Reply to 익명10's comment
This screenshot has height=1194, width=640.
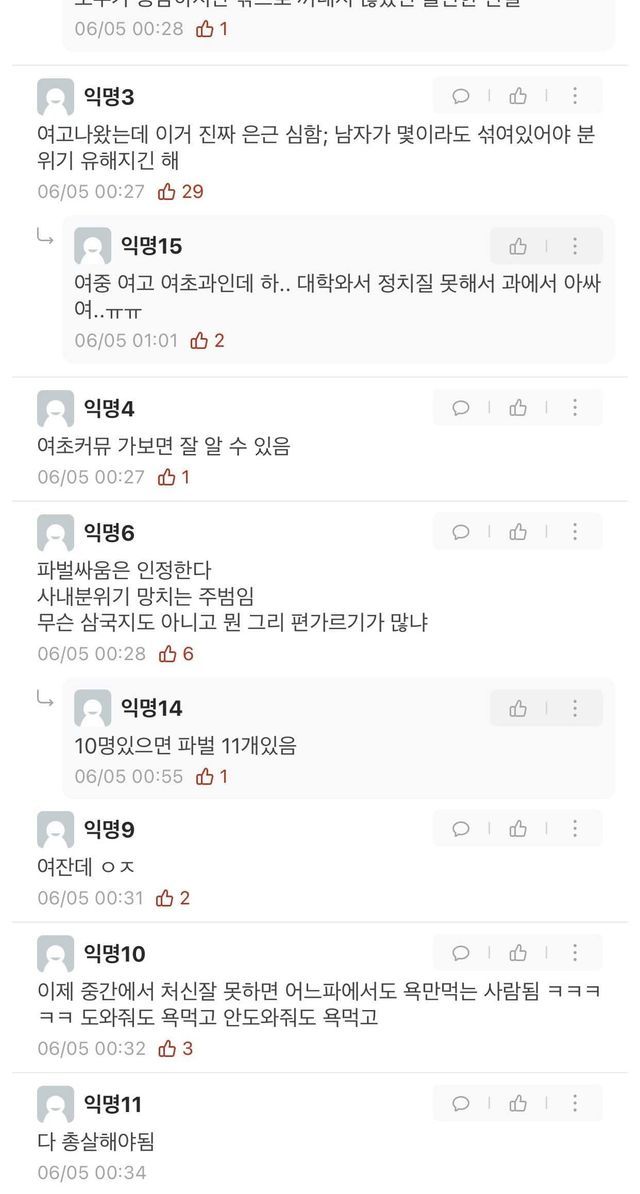click(461, 953)
